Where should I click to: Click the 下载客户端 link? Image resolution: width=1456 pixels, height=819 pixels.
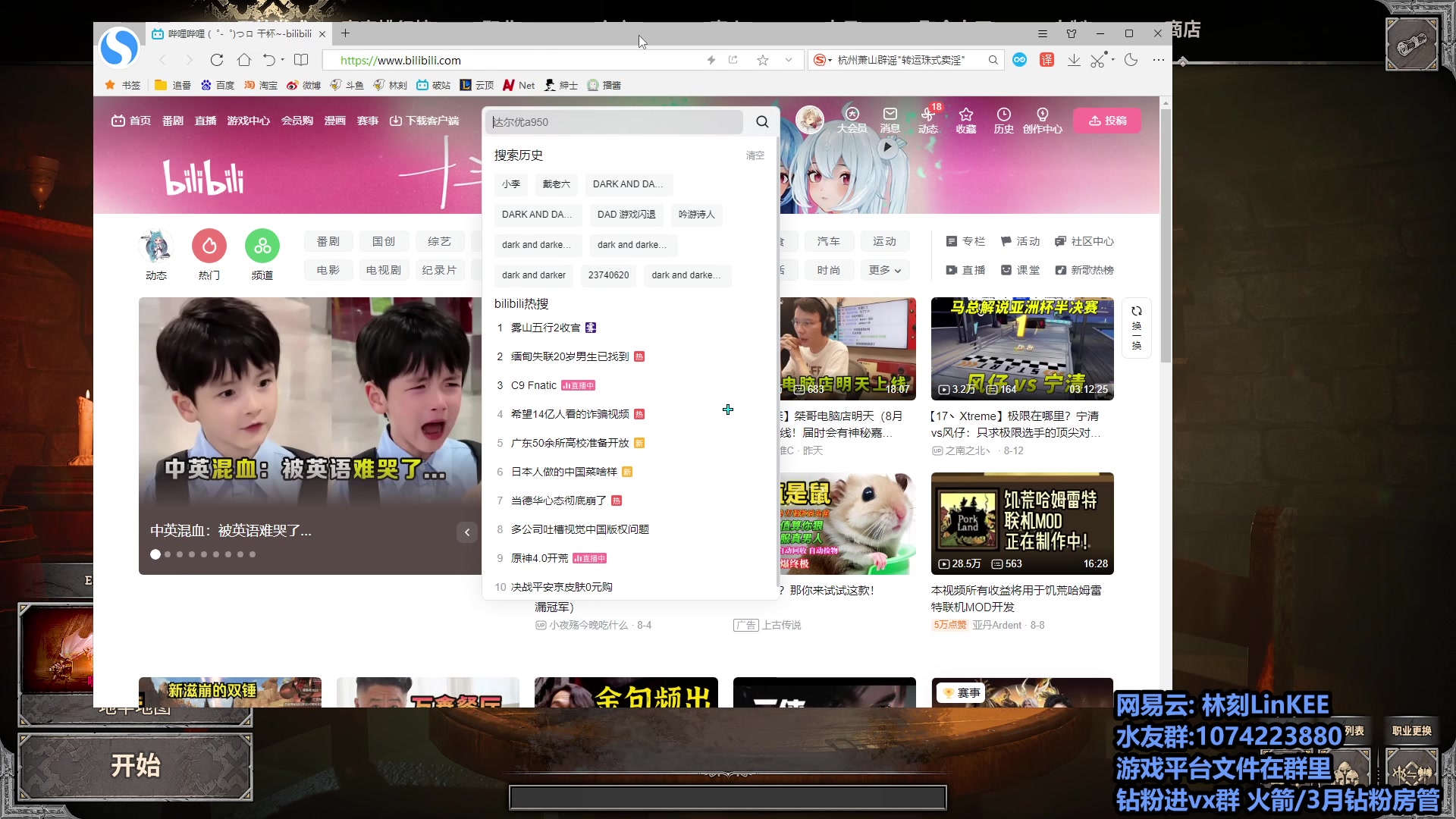point(425,121)
